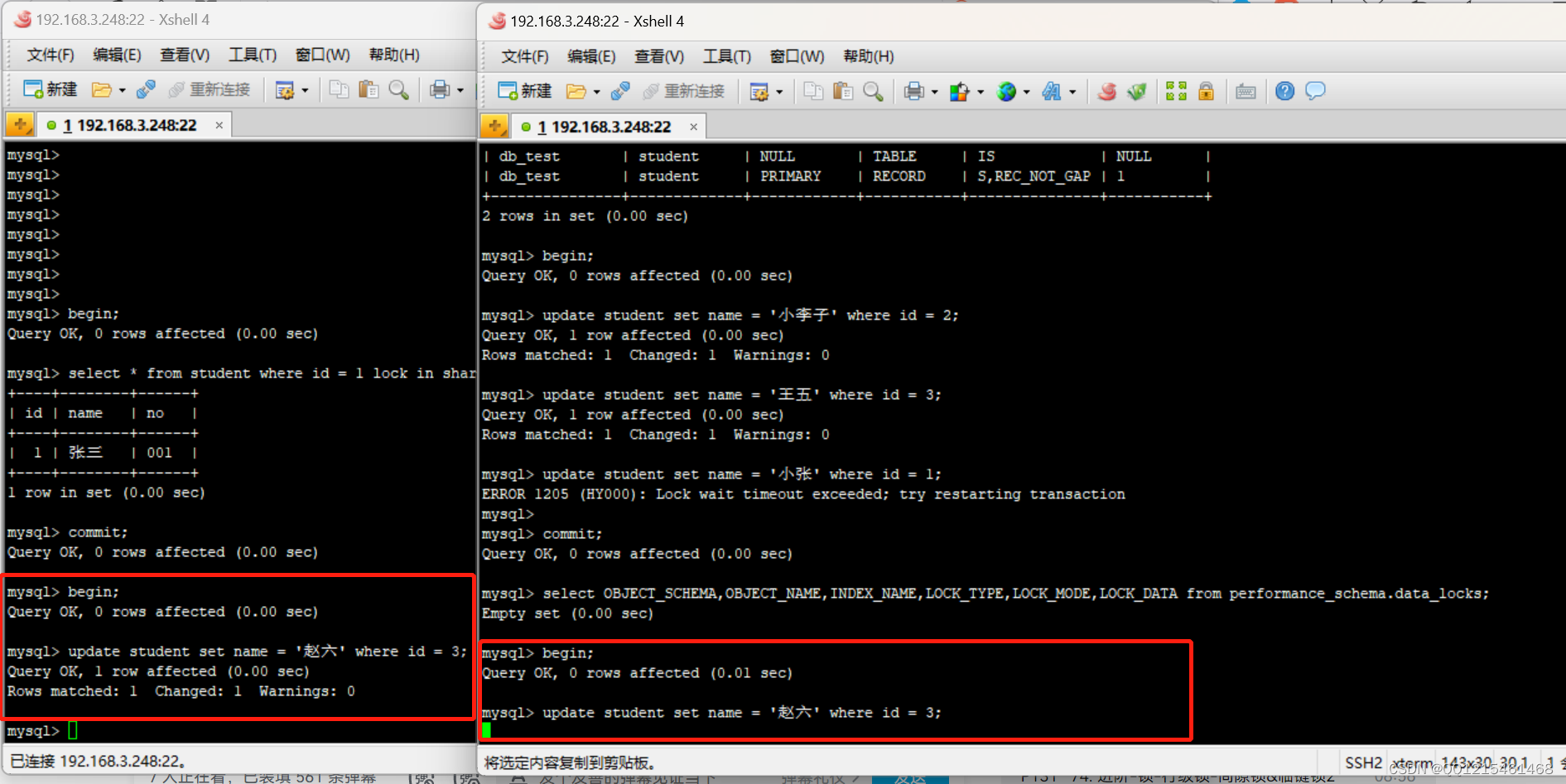This screenshot has height=784, width=1566.
Task: Click the keyboard icon in right window toolbar
Action: [1246, 91]
